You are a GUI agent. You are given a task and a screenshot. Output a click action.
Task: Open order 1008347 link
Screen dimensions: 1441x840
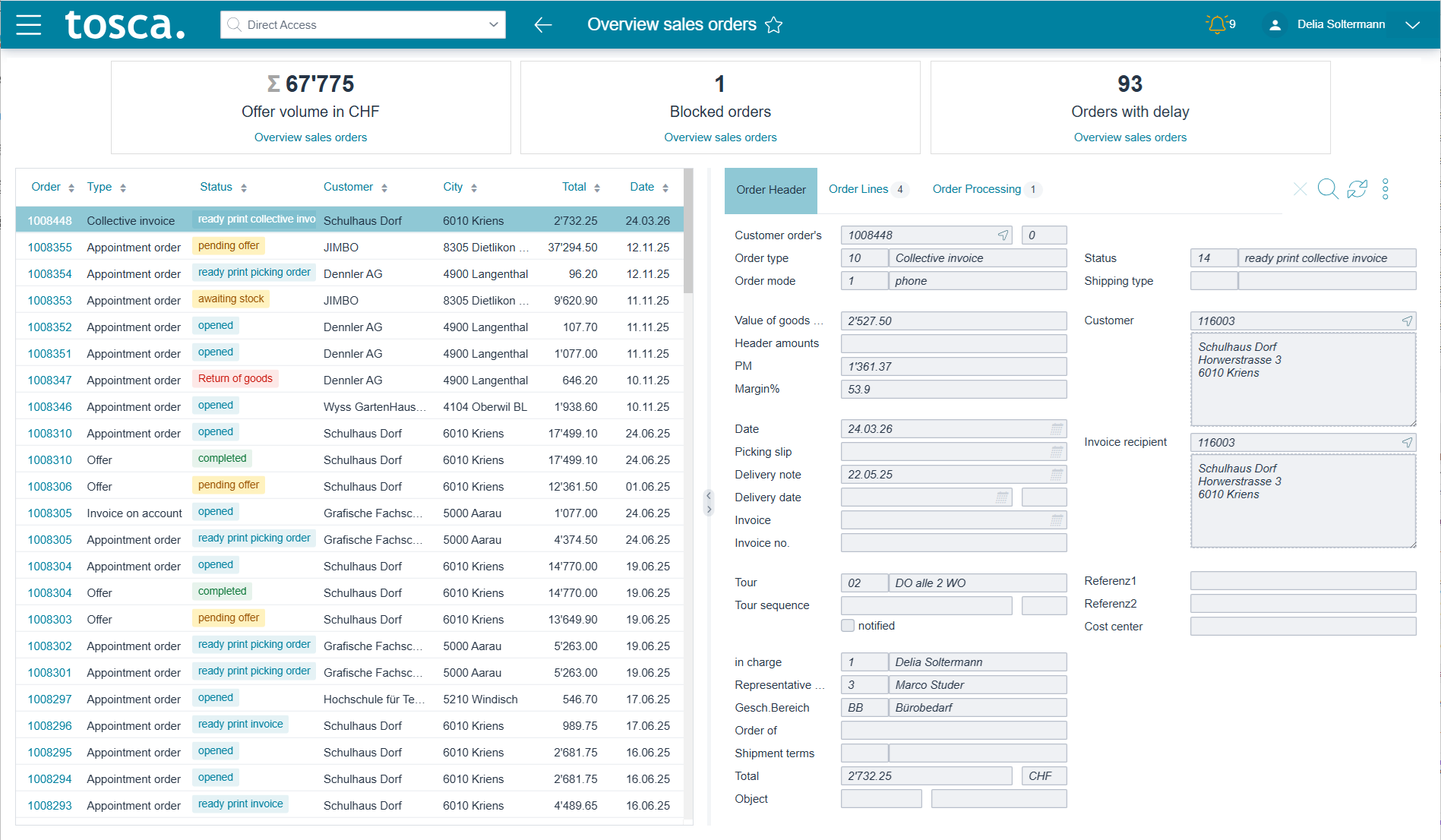coord(50,381)
